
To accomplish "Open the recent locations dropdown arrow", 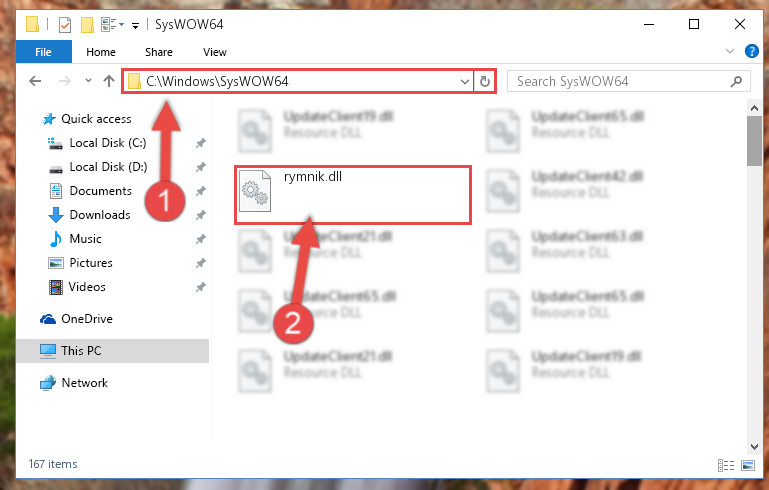I will pyautogui.click(x=88, y=80).
